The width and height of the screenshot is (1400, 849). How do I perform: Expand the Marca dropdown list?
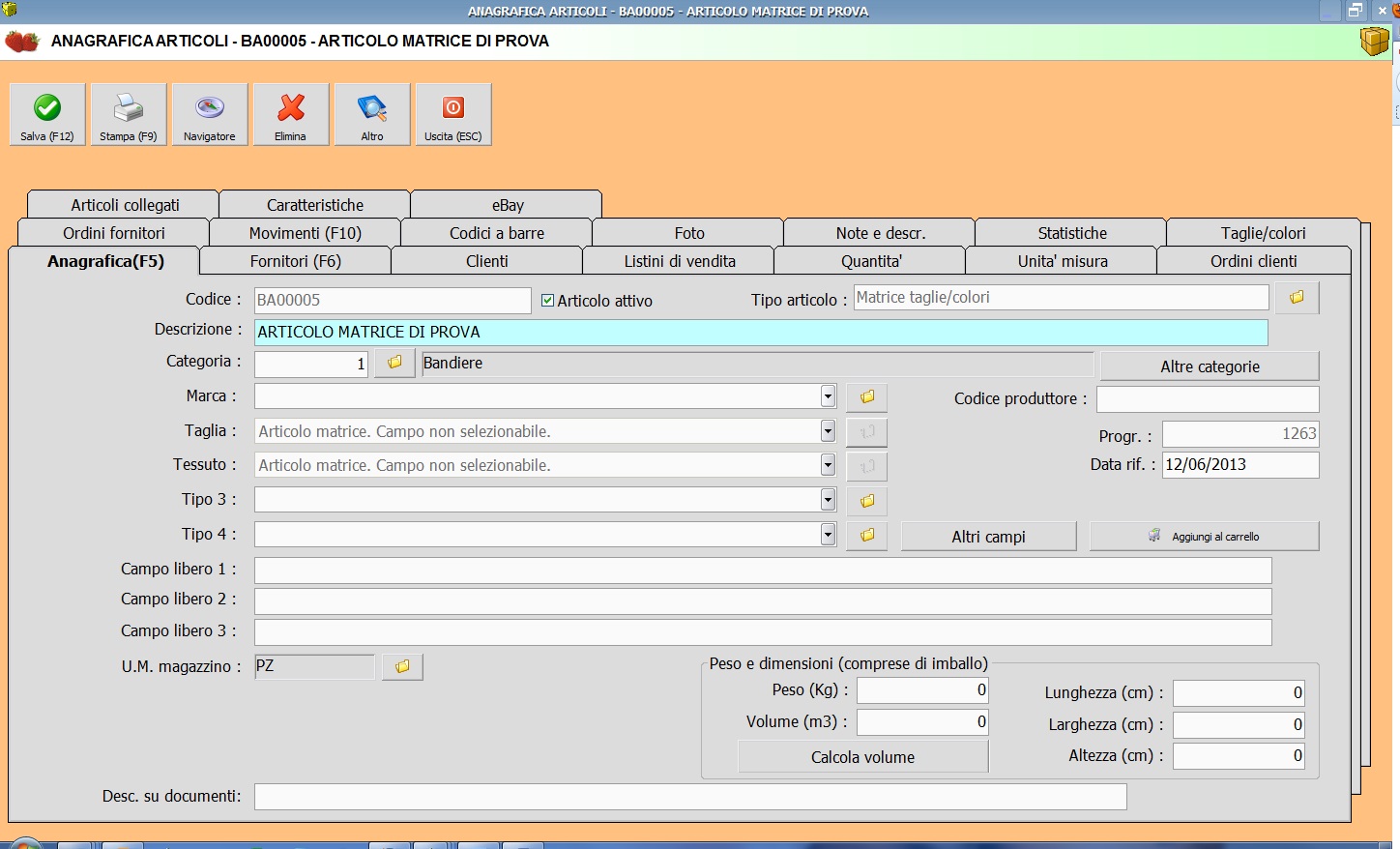[x=828, y=396]
